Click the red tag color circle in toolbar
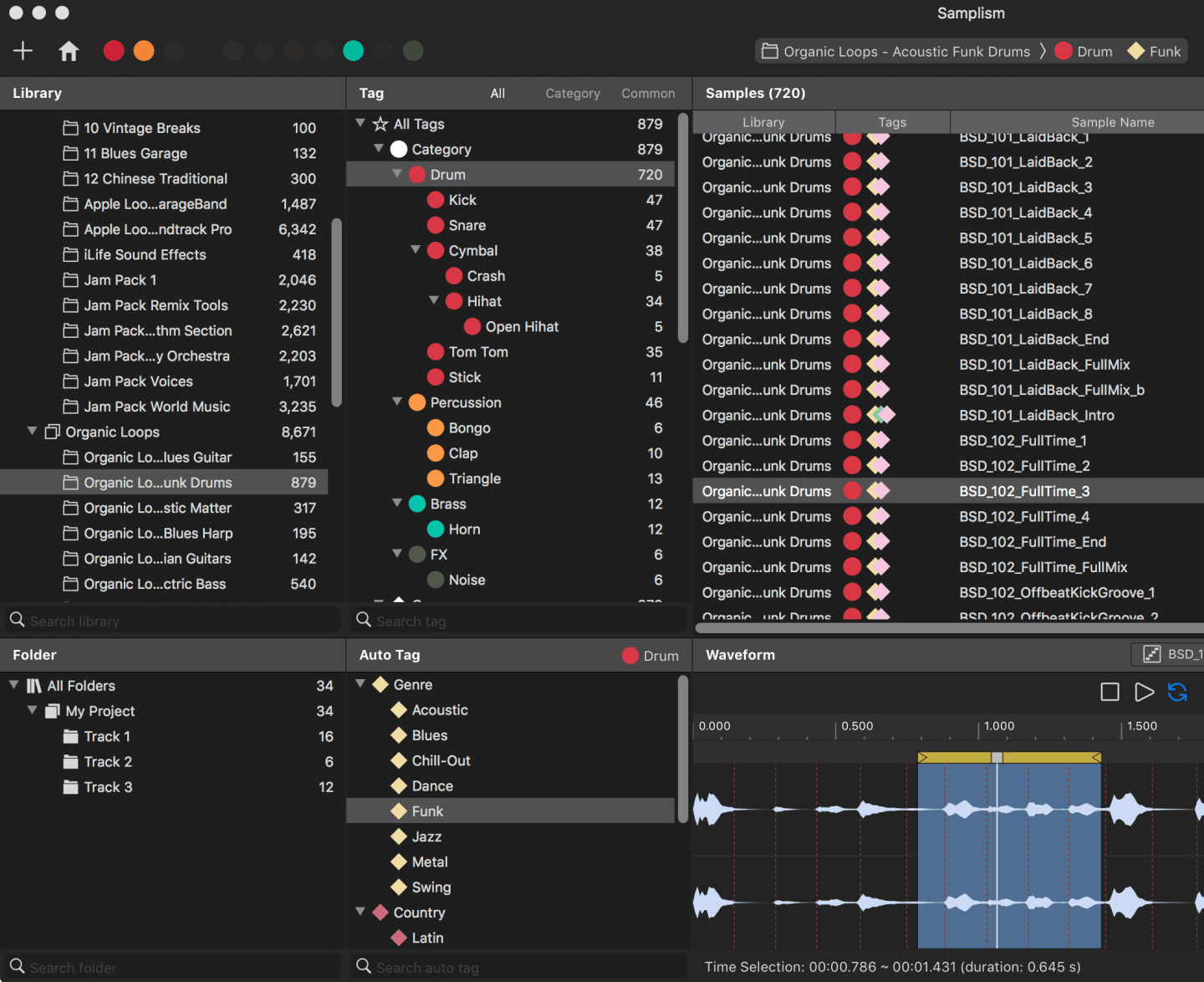1204x982 pixels. (114, 51)
